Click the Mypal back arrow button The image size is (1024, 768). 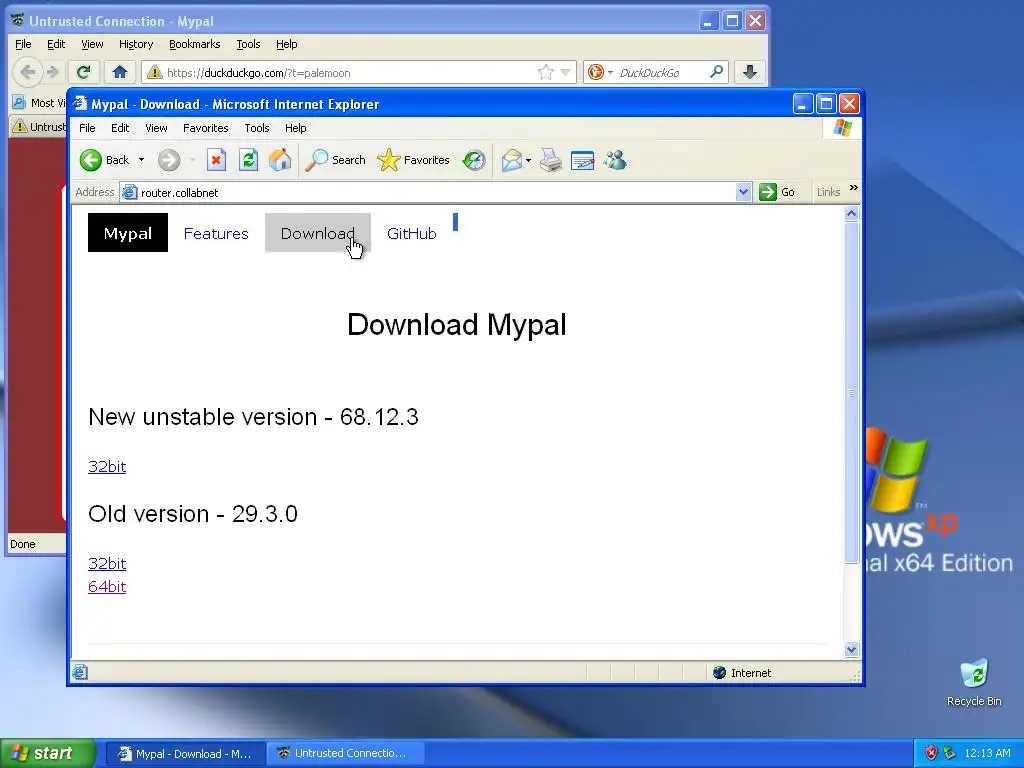click(28, 72)
